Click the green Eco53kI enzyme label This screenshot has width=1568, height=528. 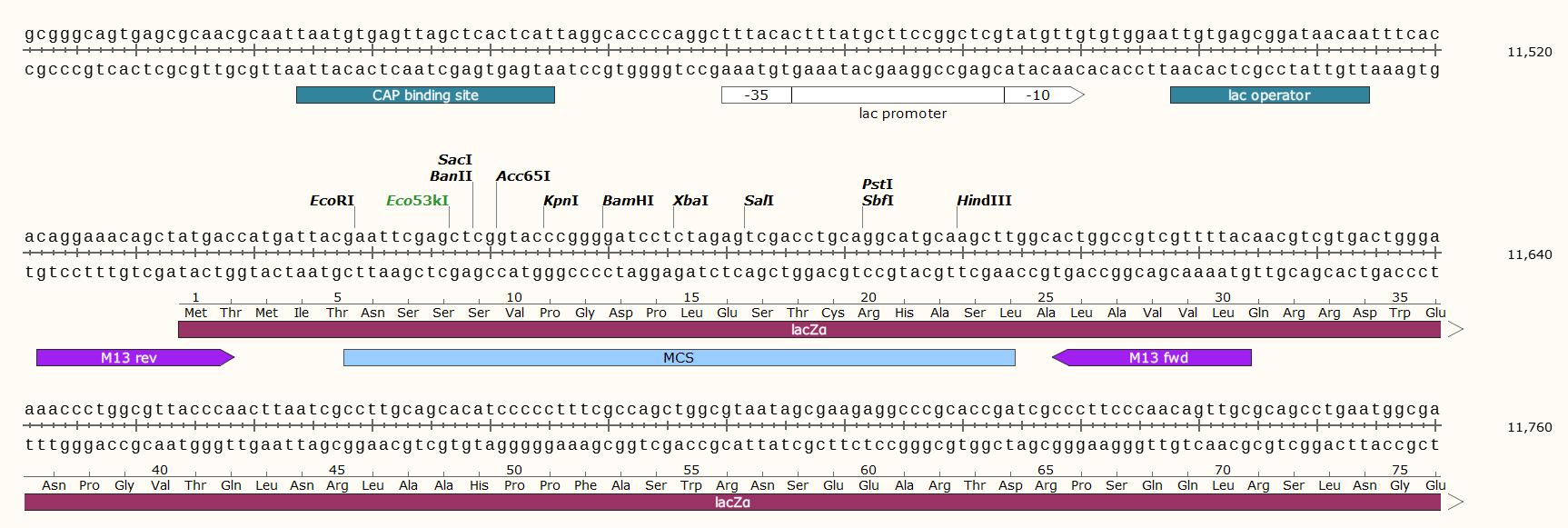click(417, 201)
